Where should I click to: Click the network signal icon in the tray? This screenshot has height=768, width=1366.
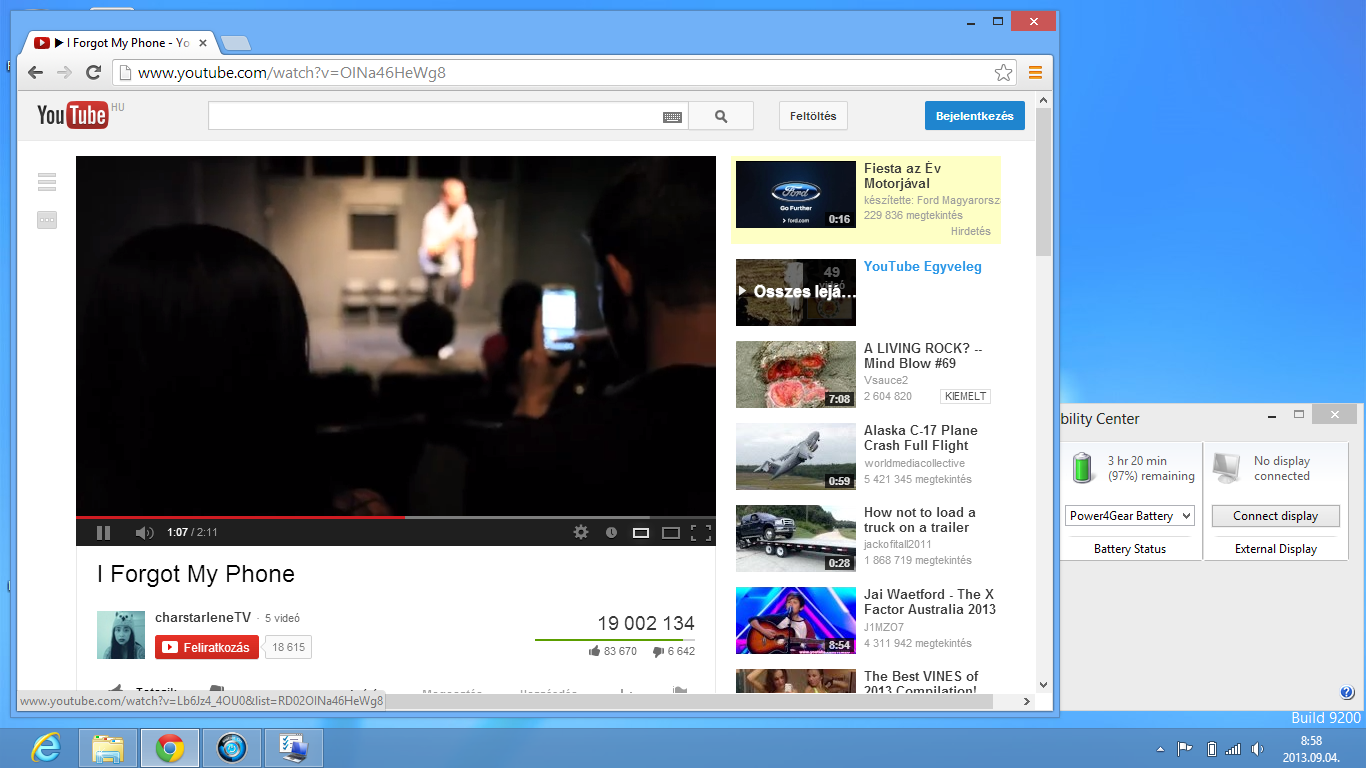click(x=1233, y=749)
